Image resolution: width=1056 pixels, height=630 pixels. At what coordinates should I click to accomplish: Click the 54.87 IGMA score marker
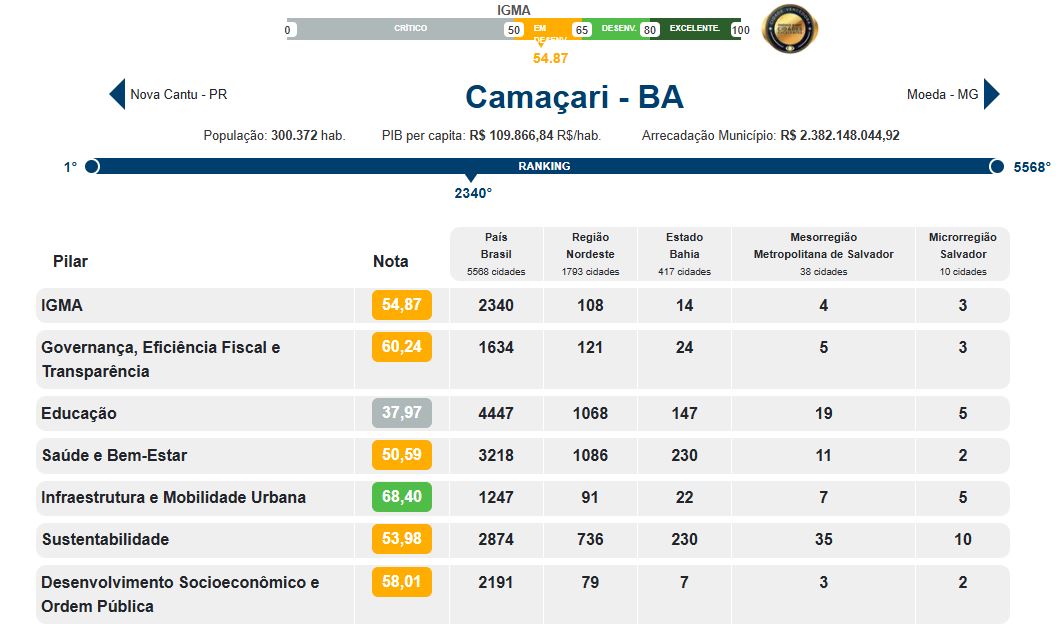541,44
